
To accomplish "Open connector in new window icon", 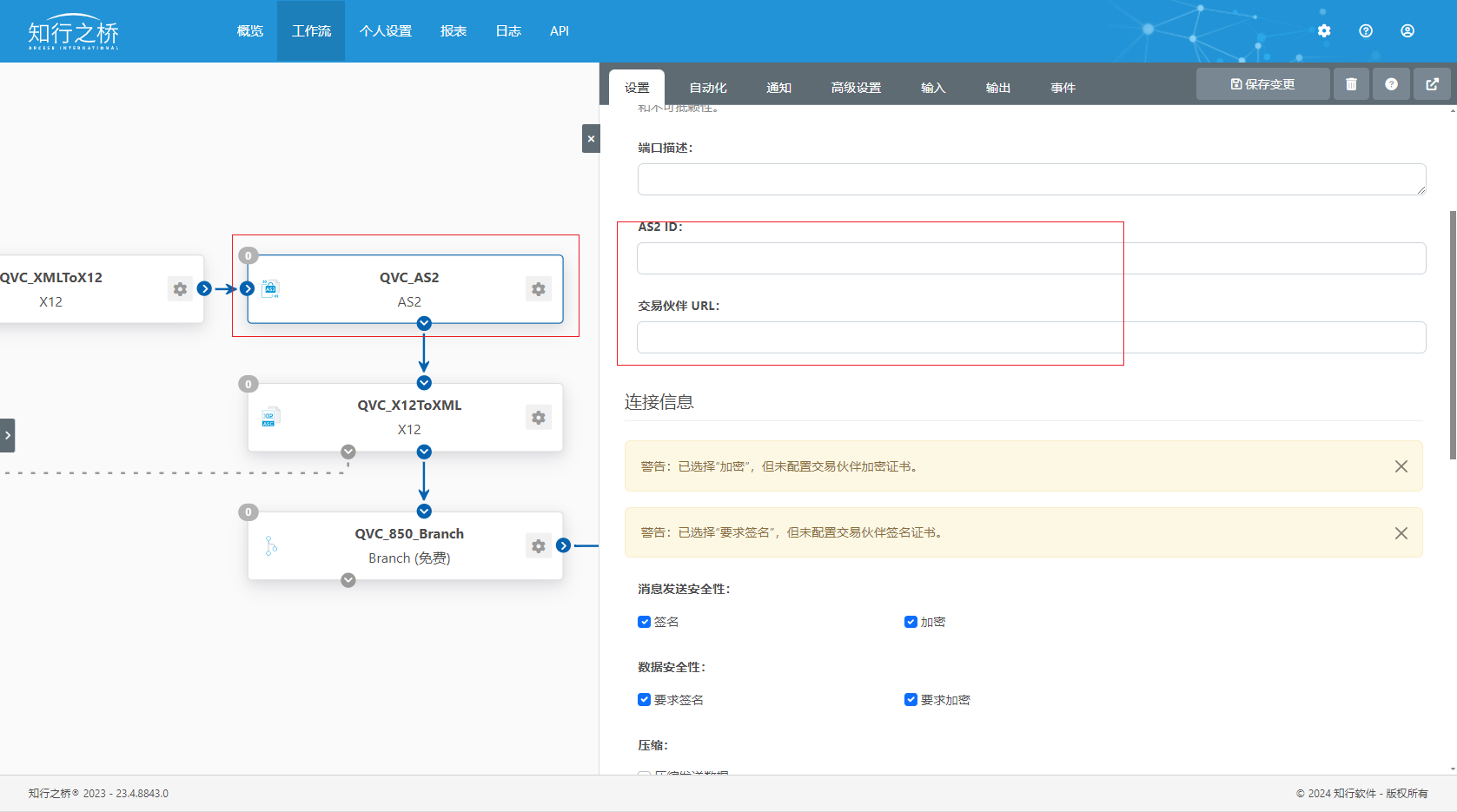I will 1432,84.
